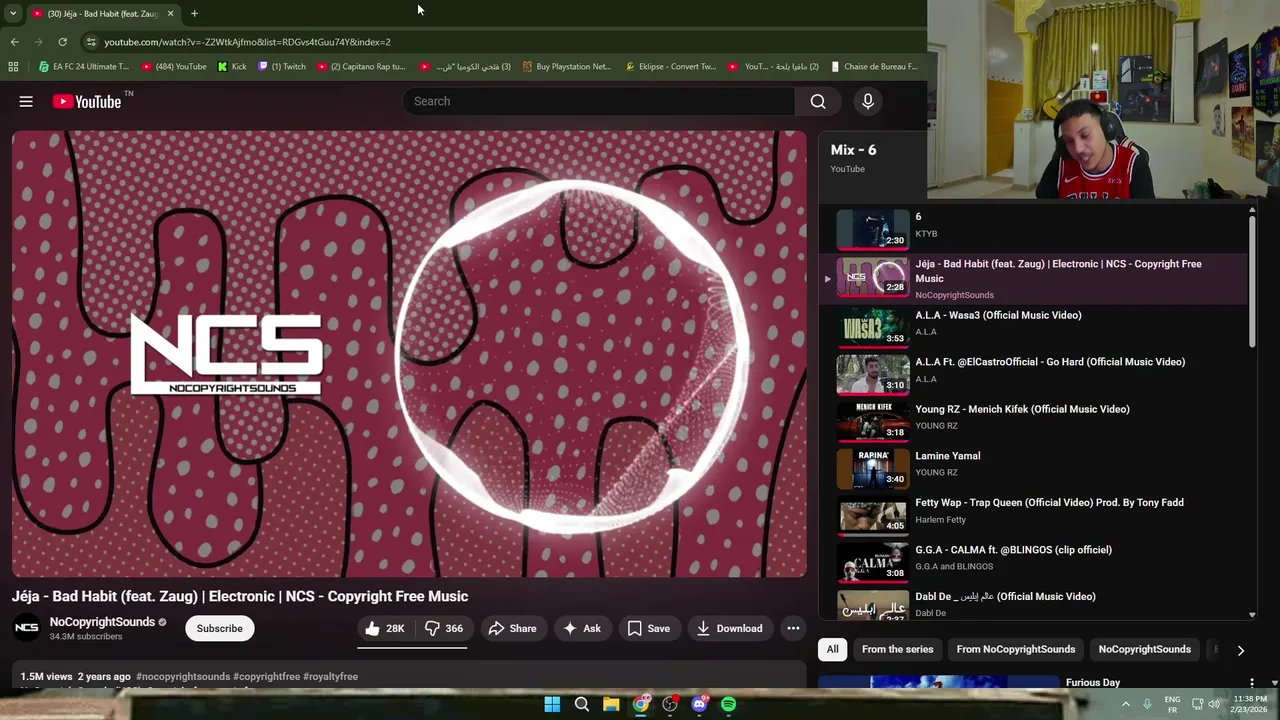Open Chrome apps grid shortcut
Viewport: 1280px width, 720px height.
pyautogui.click(x=13, y=67)
